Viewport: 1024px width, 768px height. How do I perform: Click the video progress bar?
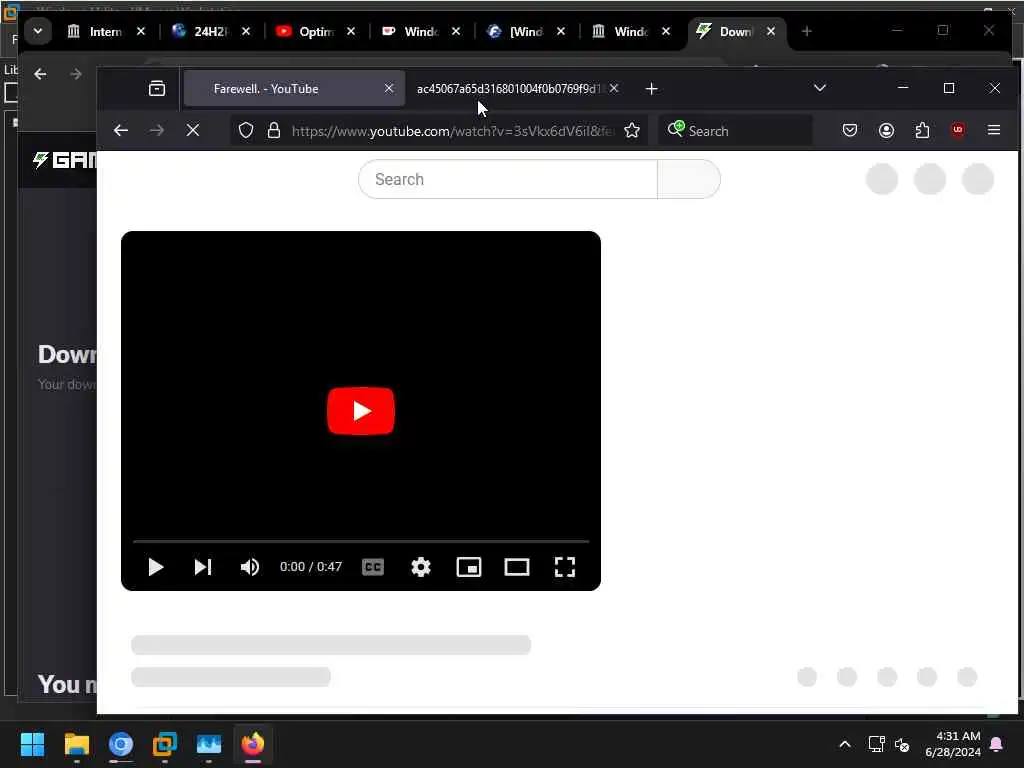click(x=360, y=541)
